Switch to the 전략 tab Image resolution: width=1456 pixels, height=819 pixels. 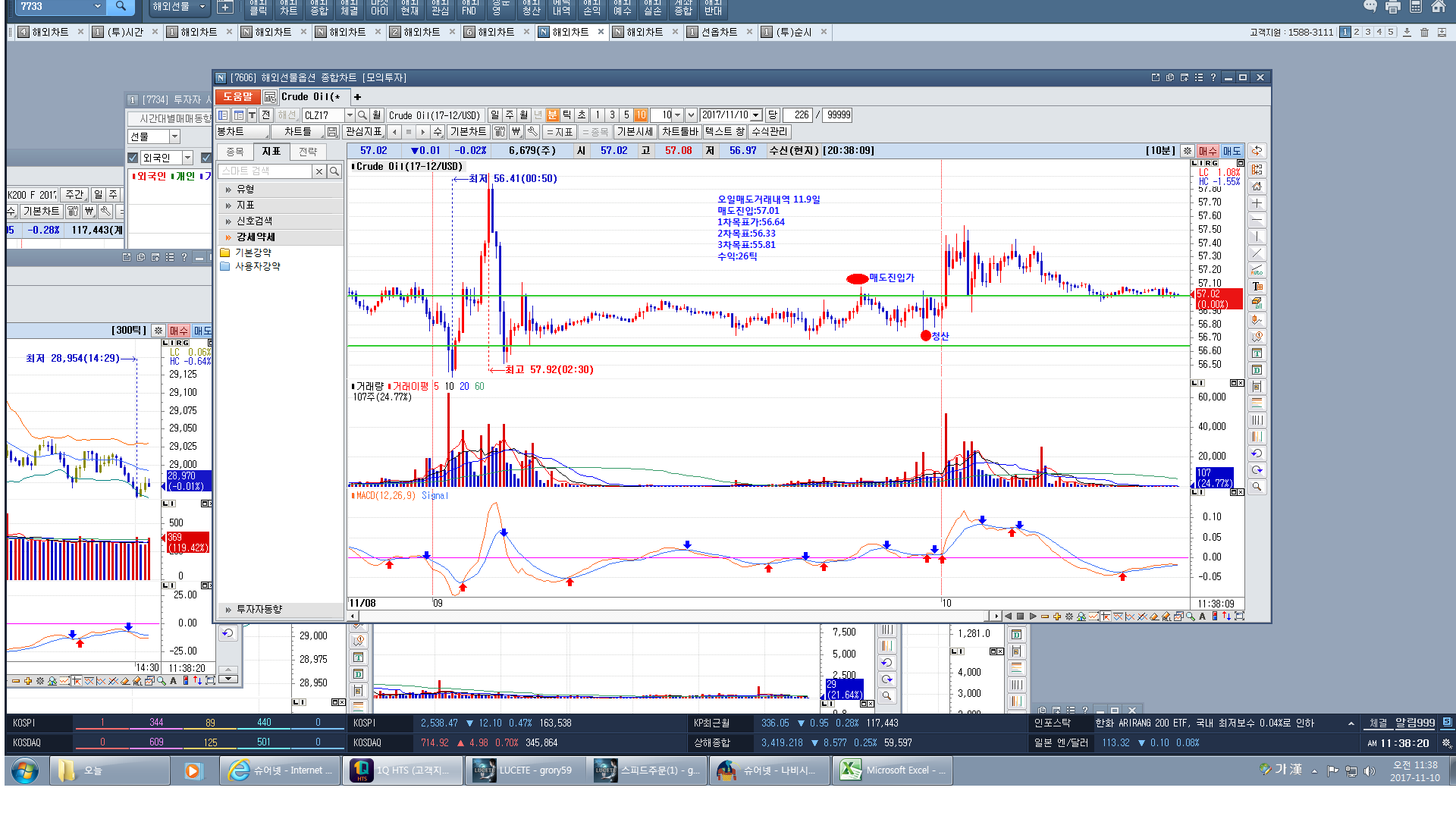coord(308,152)
